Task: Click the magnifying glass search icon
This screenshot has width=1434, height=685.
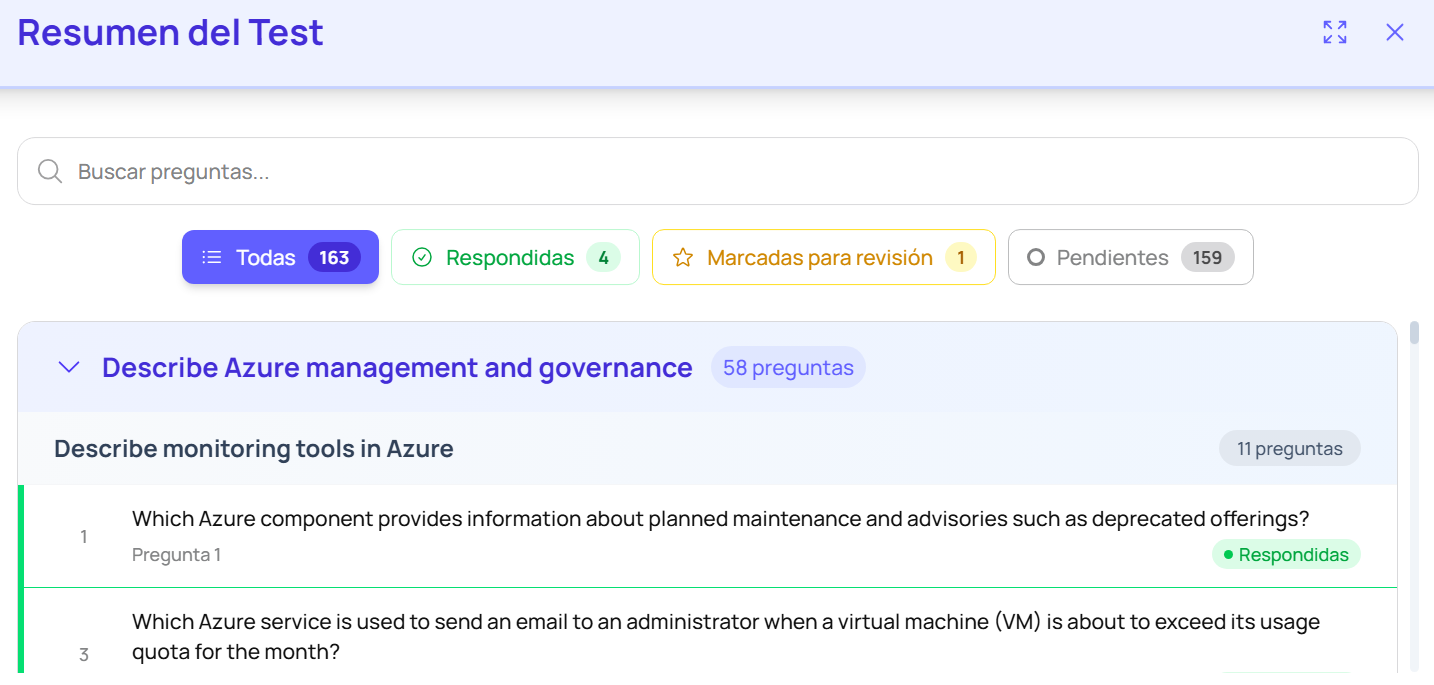Action: (x=50, y=171)
